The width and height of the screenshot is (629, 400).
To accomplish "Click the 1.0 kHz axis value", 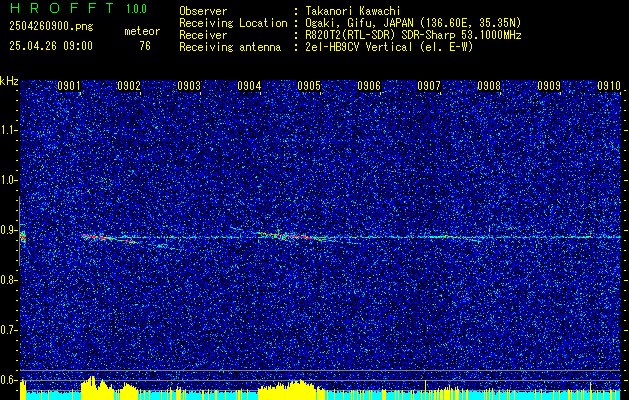I will (9, 181).
